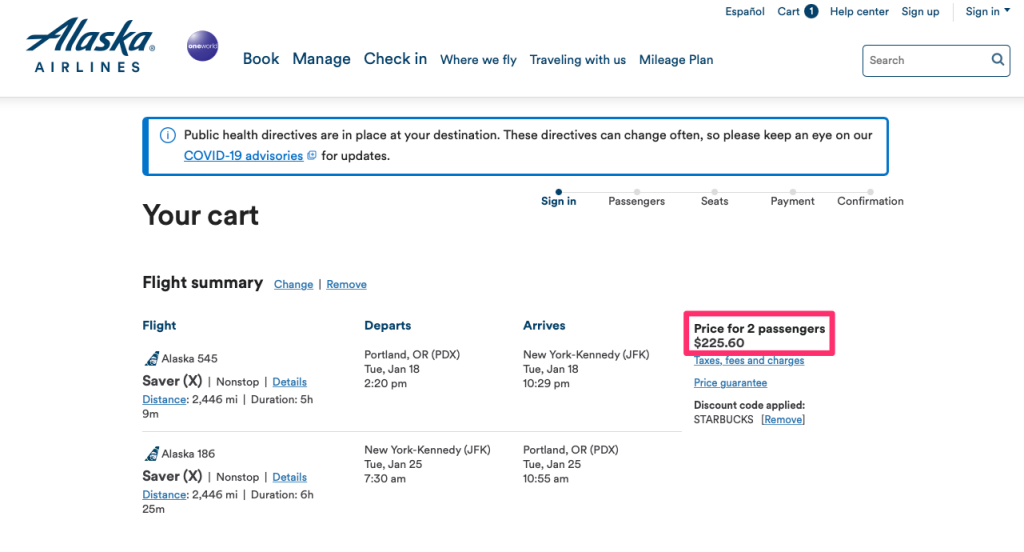Click Change next to Flight summary
This screenshot has height=552, width=1024.
(x=293, y=284)
